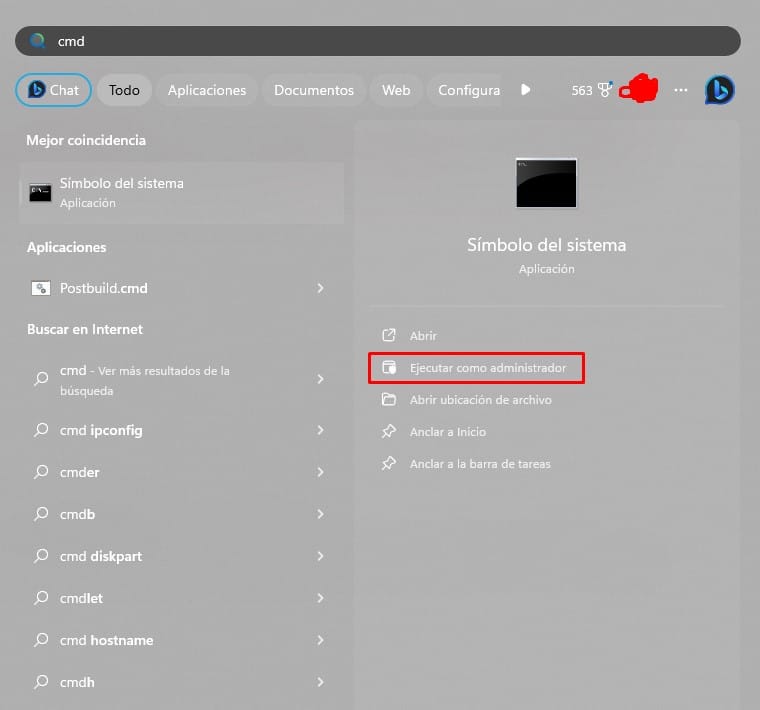760x710 pixels.
Task: Click search icon beside cmdlet
Action: coord(41,598)
